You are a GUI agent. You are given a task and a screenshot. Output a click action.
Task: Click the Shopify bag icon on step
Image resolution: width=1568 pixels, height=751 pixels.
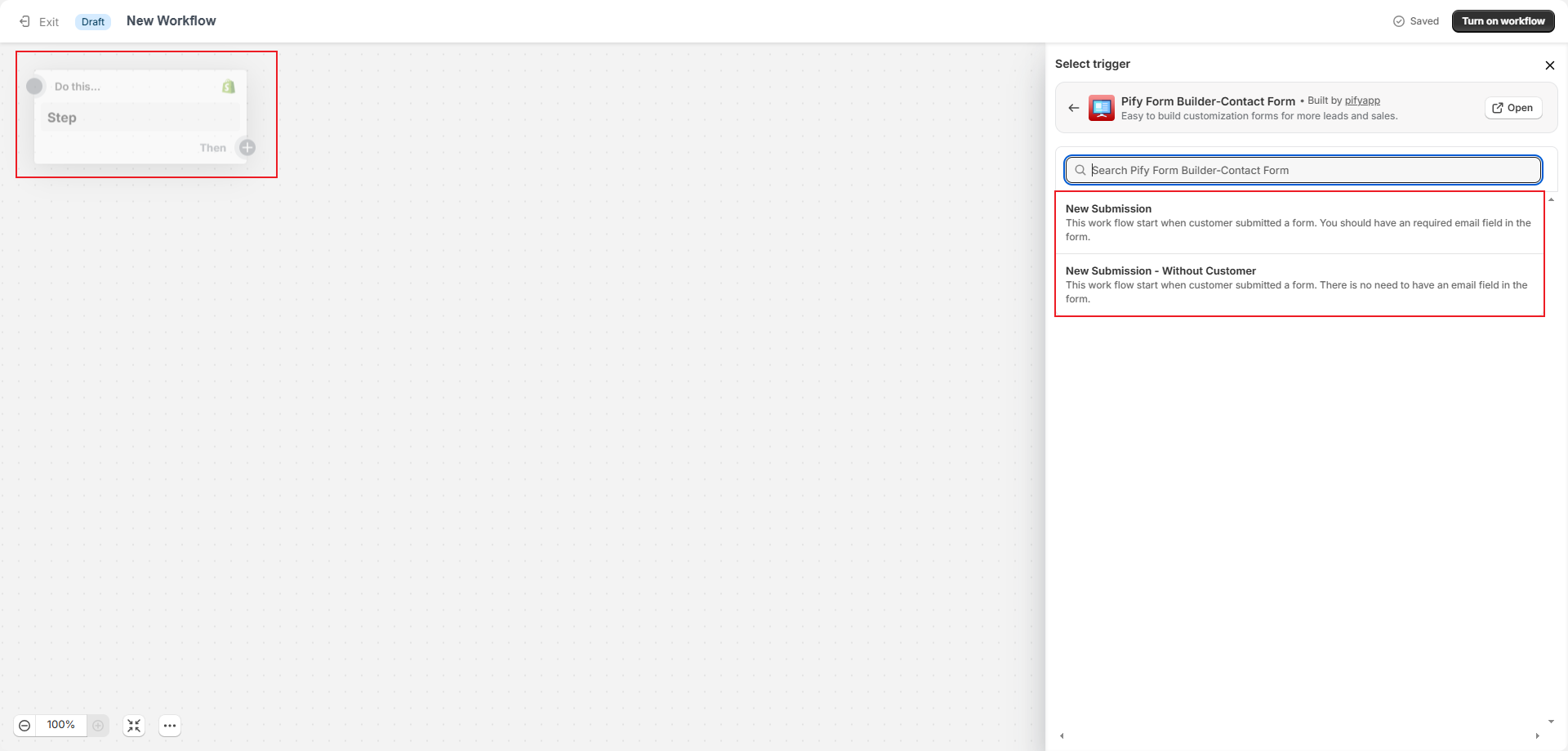(229, 87)
